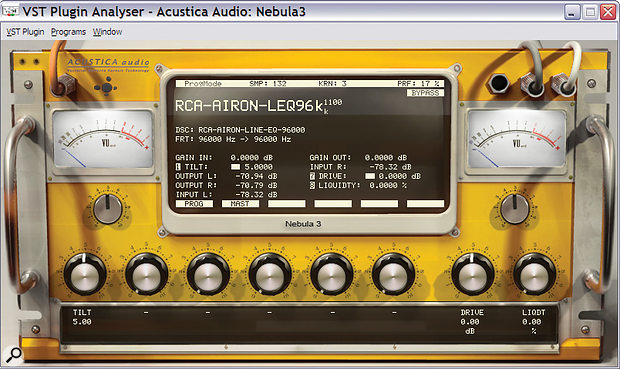620x369 pixels.
Task: Open the Window menu
Action: click(108, 32)
